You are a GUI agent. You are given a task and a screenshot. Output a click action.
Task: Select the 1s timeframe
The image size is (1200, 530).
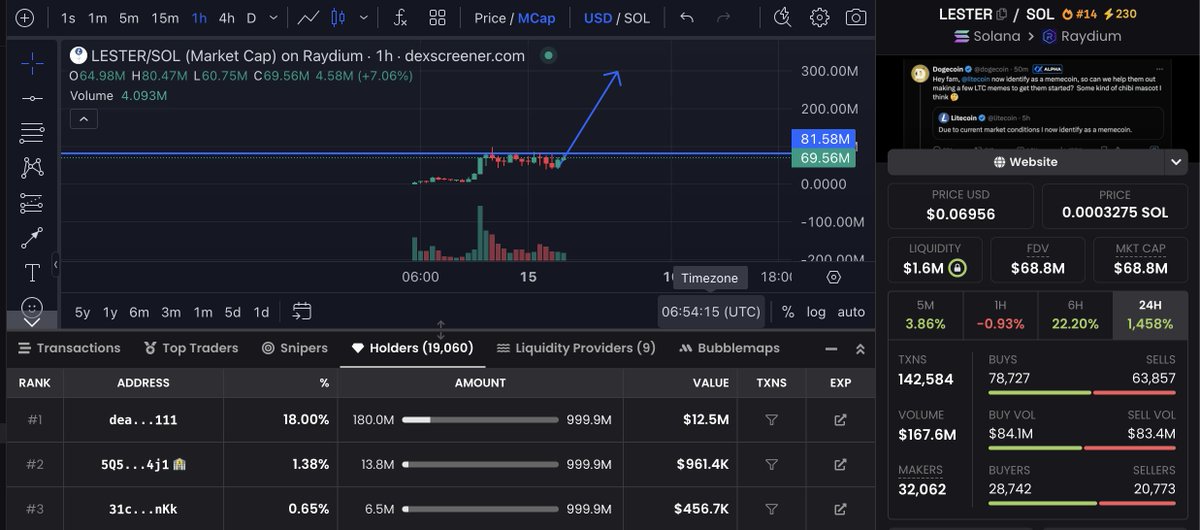click(68, 18)
